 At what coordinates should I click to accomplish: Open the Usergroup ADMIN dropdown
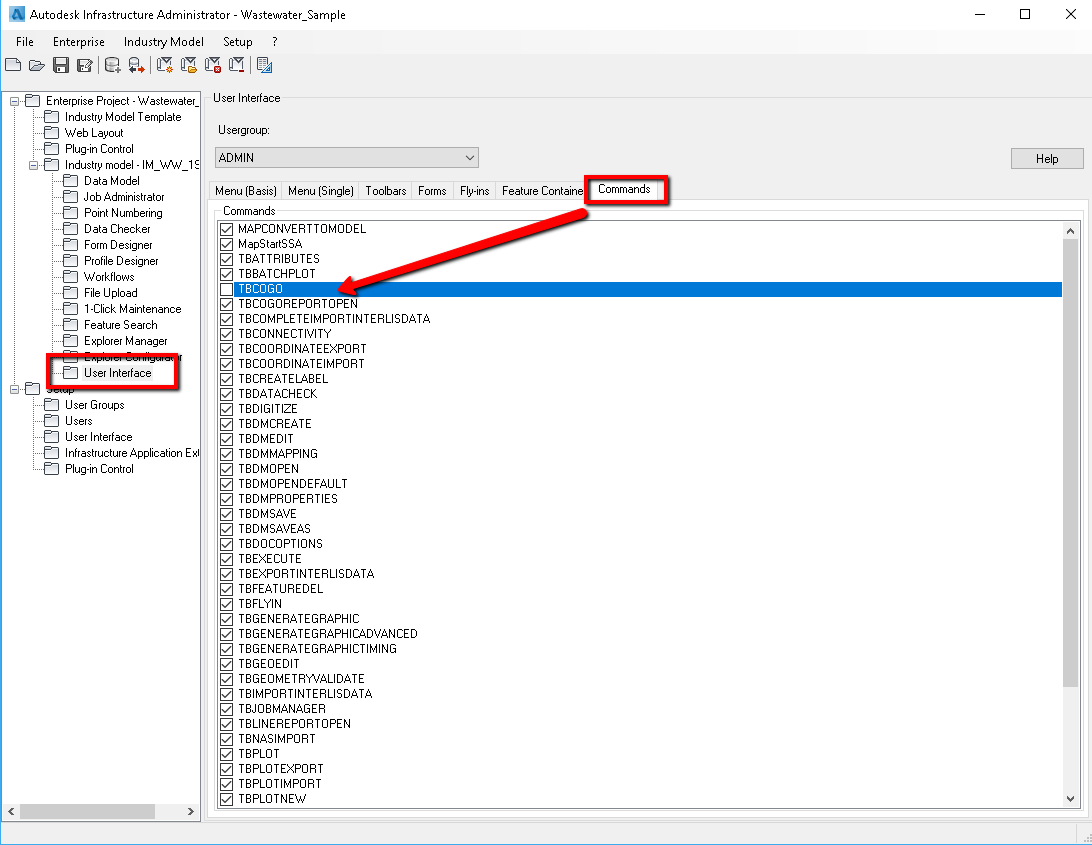click(470, 157)
